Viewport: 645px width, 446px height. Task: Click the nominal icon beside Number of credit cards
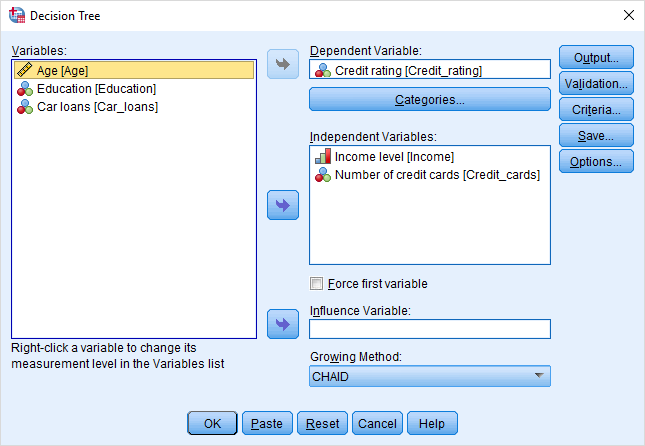click(x=322, y=175)
